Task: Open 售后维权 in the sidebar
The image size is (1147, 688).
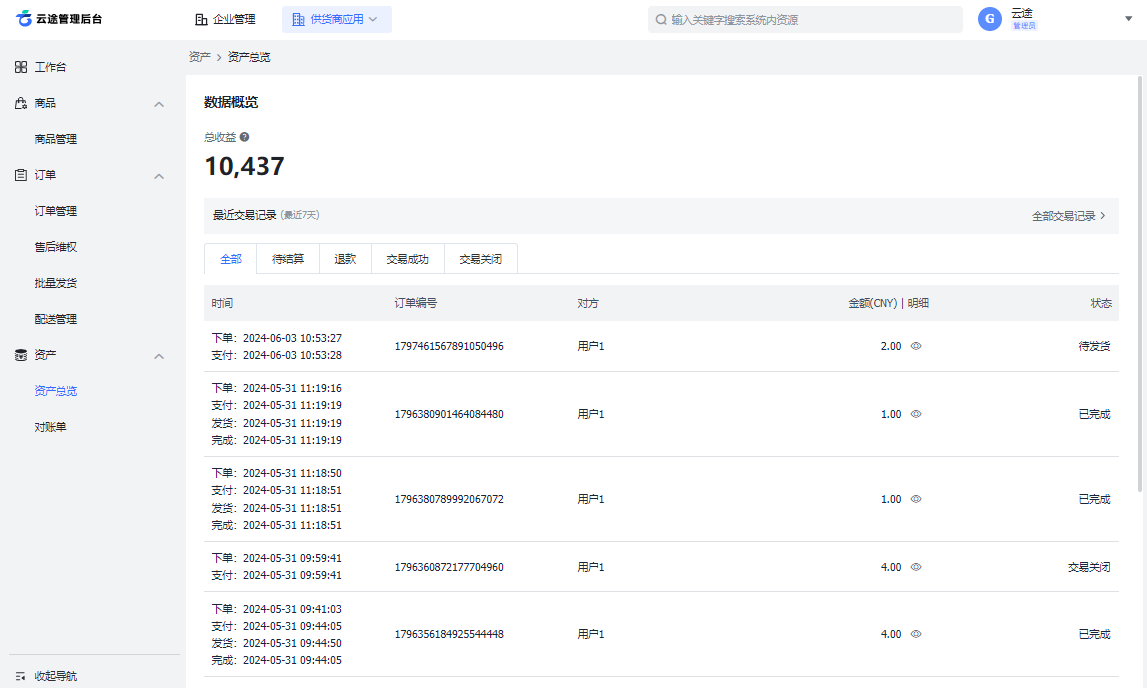Action: 56,247
